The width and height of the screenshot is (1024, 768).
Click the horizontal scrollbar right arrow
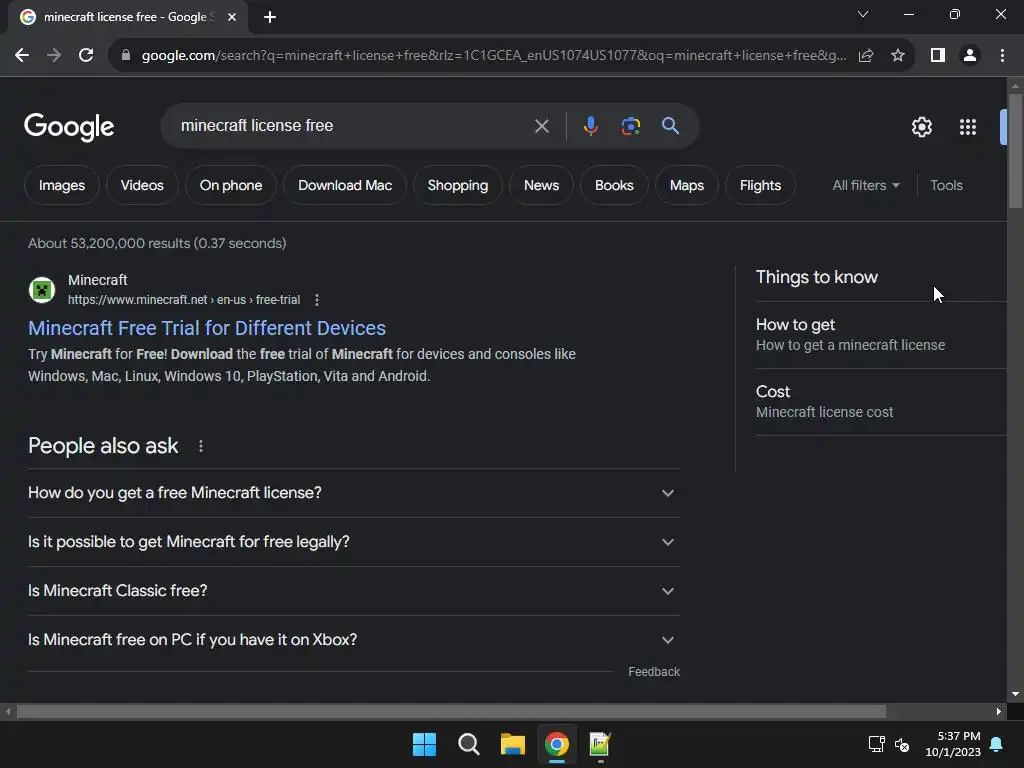999,711
